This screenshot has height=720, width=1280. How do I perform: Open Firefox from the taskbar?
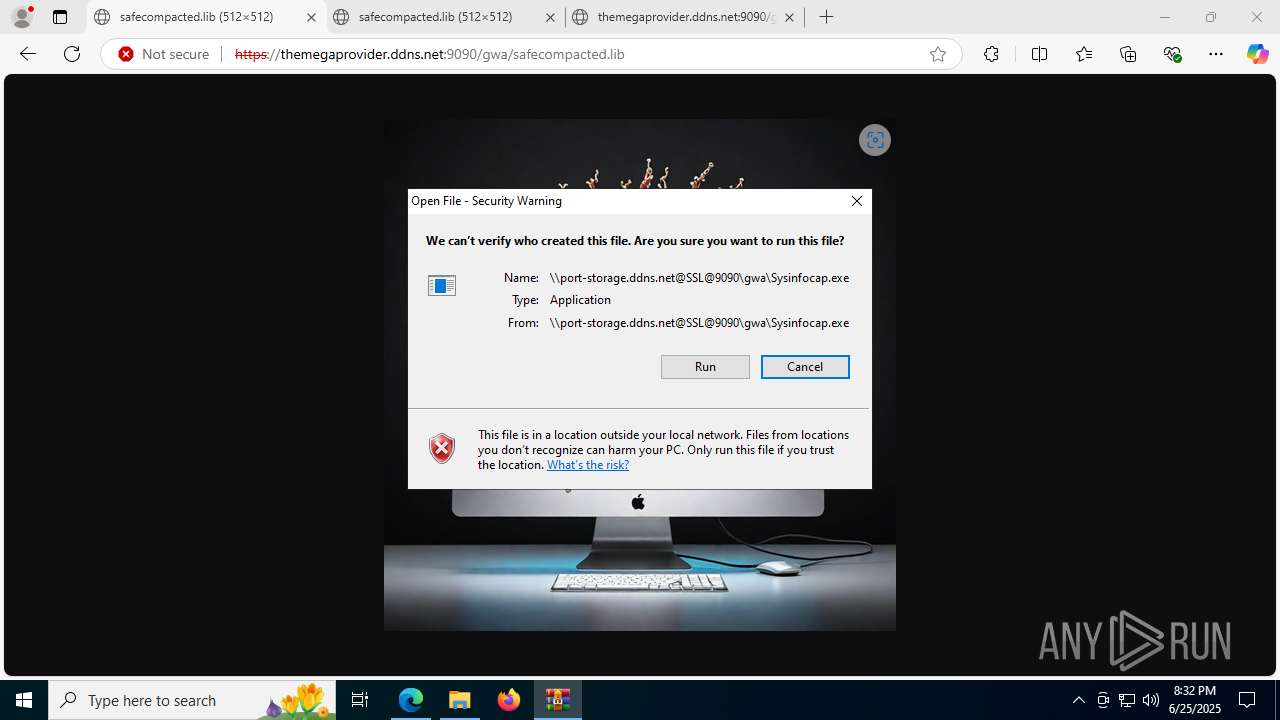click(x=509, y=700)
